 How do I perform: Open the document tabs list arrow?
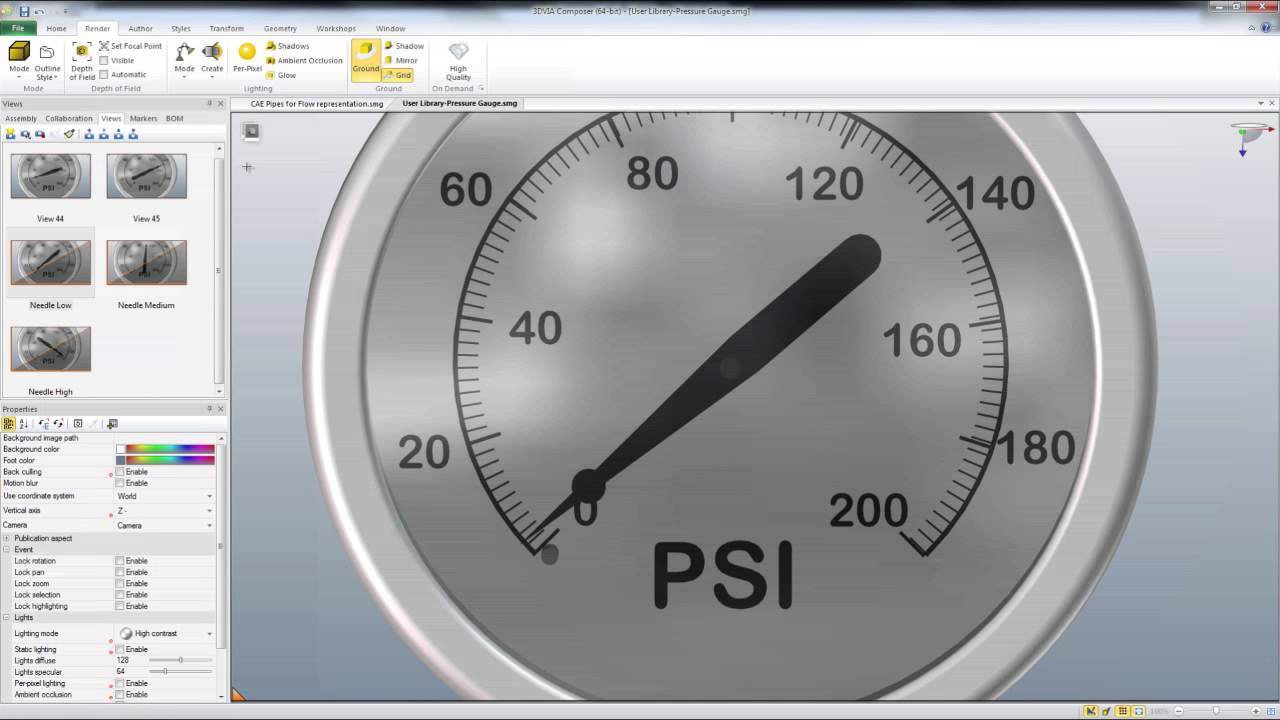pyautogui.click(x=1261, y=103)
